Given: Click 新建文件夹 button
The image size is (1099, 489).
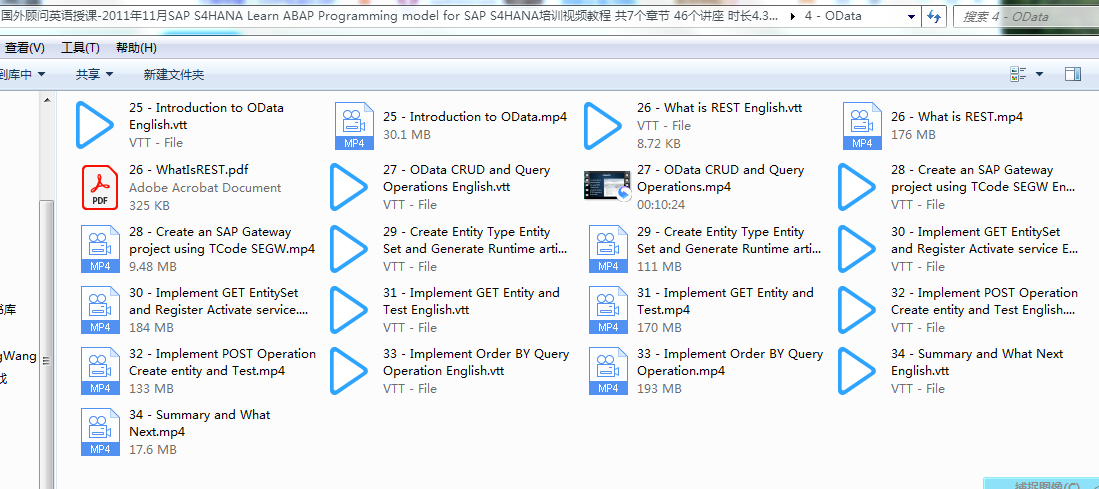Looking at the screenshot, I should (174, 74).
